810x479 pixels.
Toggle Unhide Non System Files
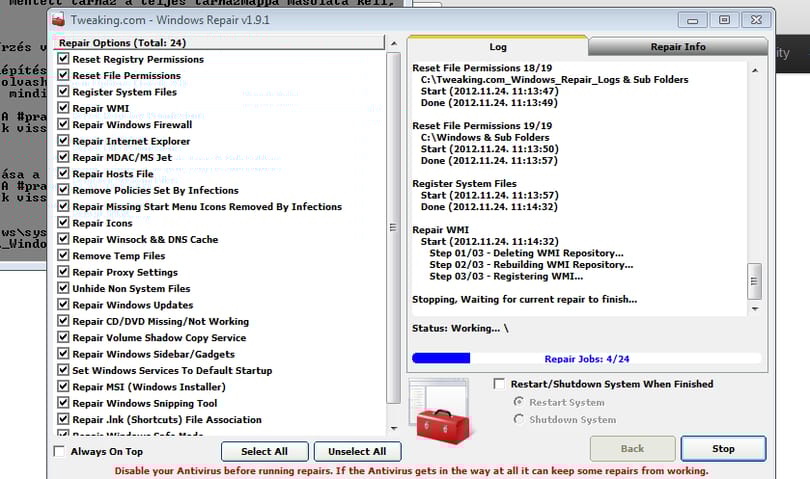pos(63,288)
